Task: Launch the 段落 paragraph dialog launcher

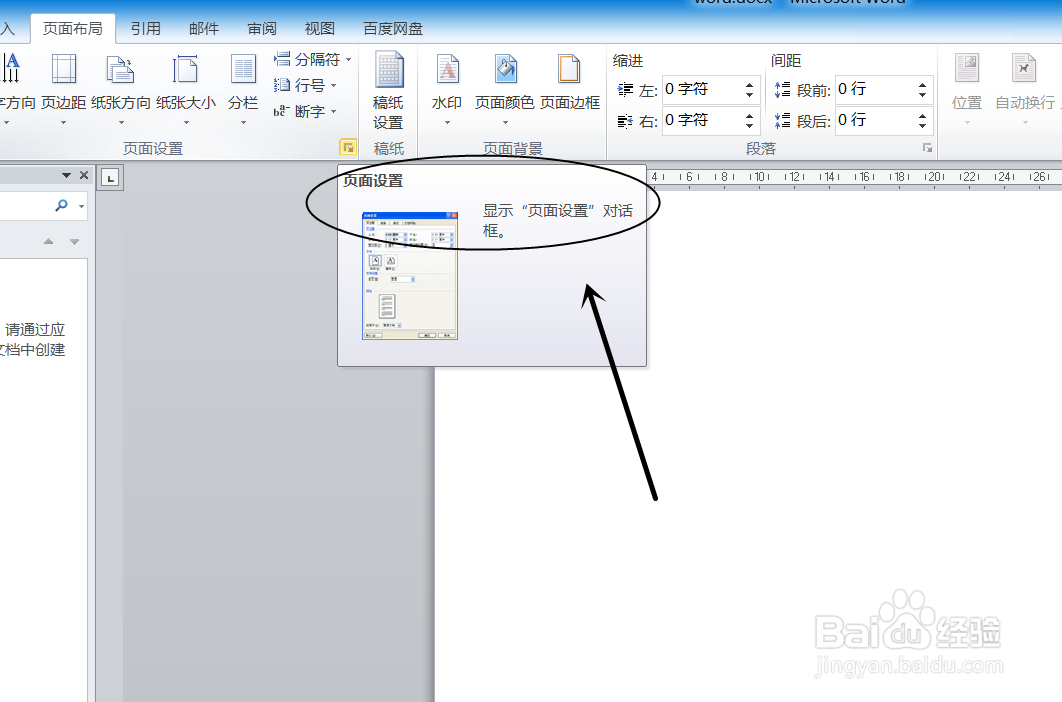Action: [x=927, y=148]
